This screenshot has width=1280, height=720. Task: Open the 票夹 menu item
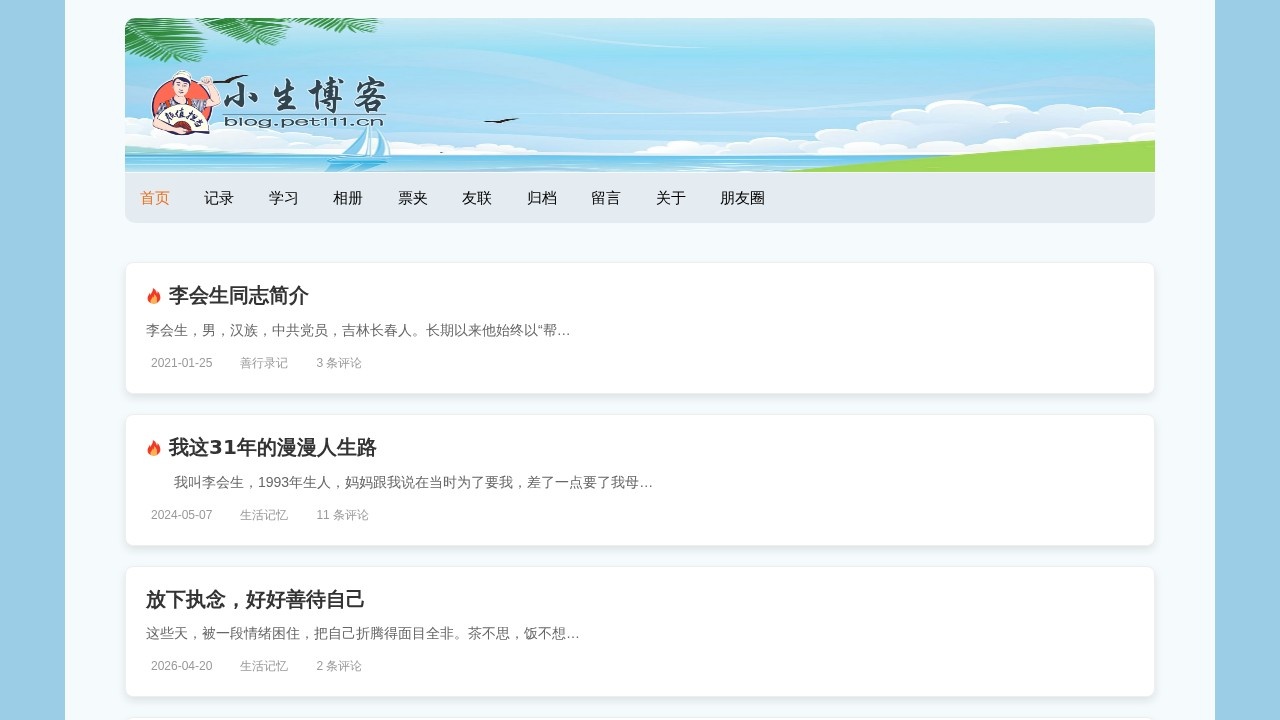click(413, 198)
